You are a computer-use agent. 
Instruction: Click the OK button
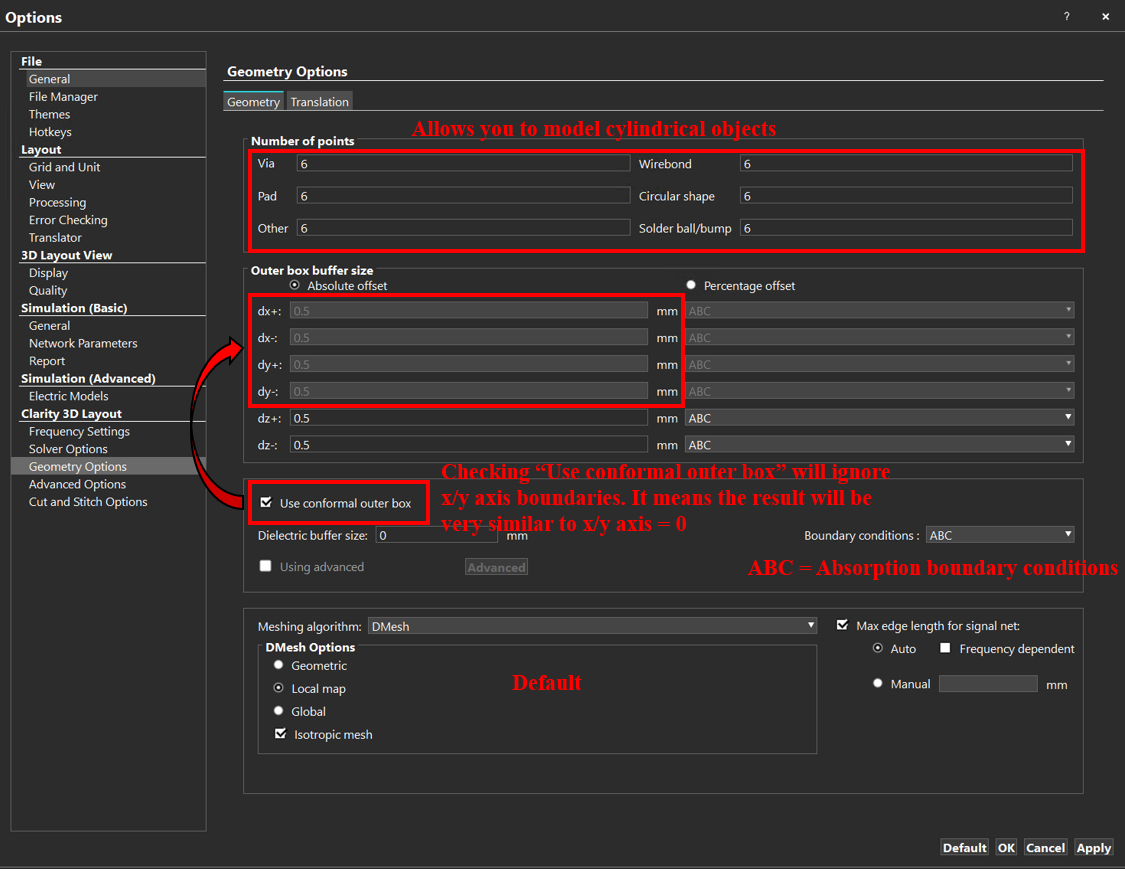click(x=1007, y=848)
